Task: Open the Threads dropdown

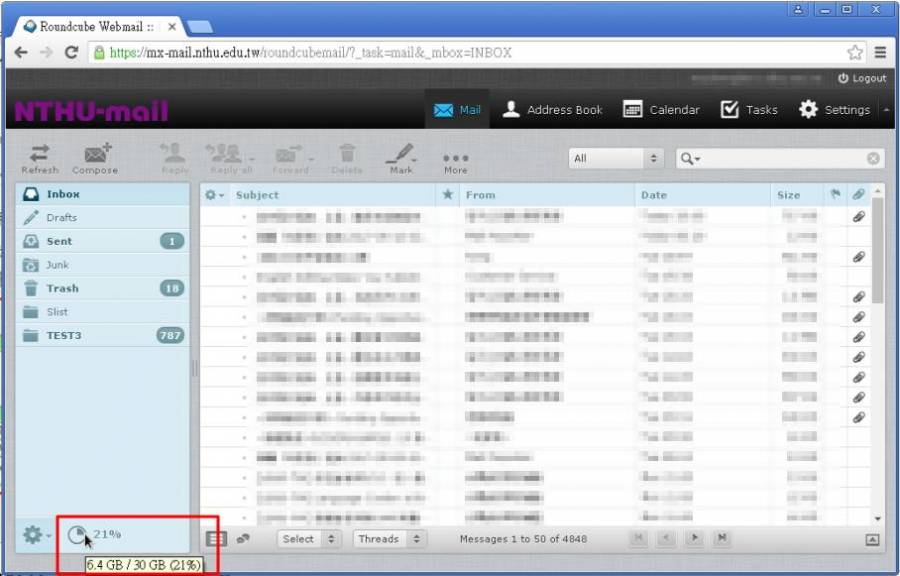Action: (x=389, y=539)
